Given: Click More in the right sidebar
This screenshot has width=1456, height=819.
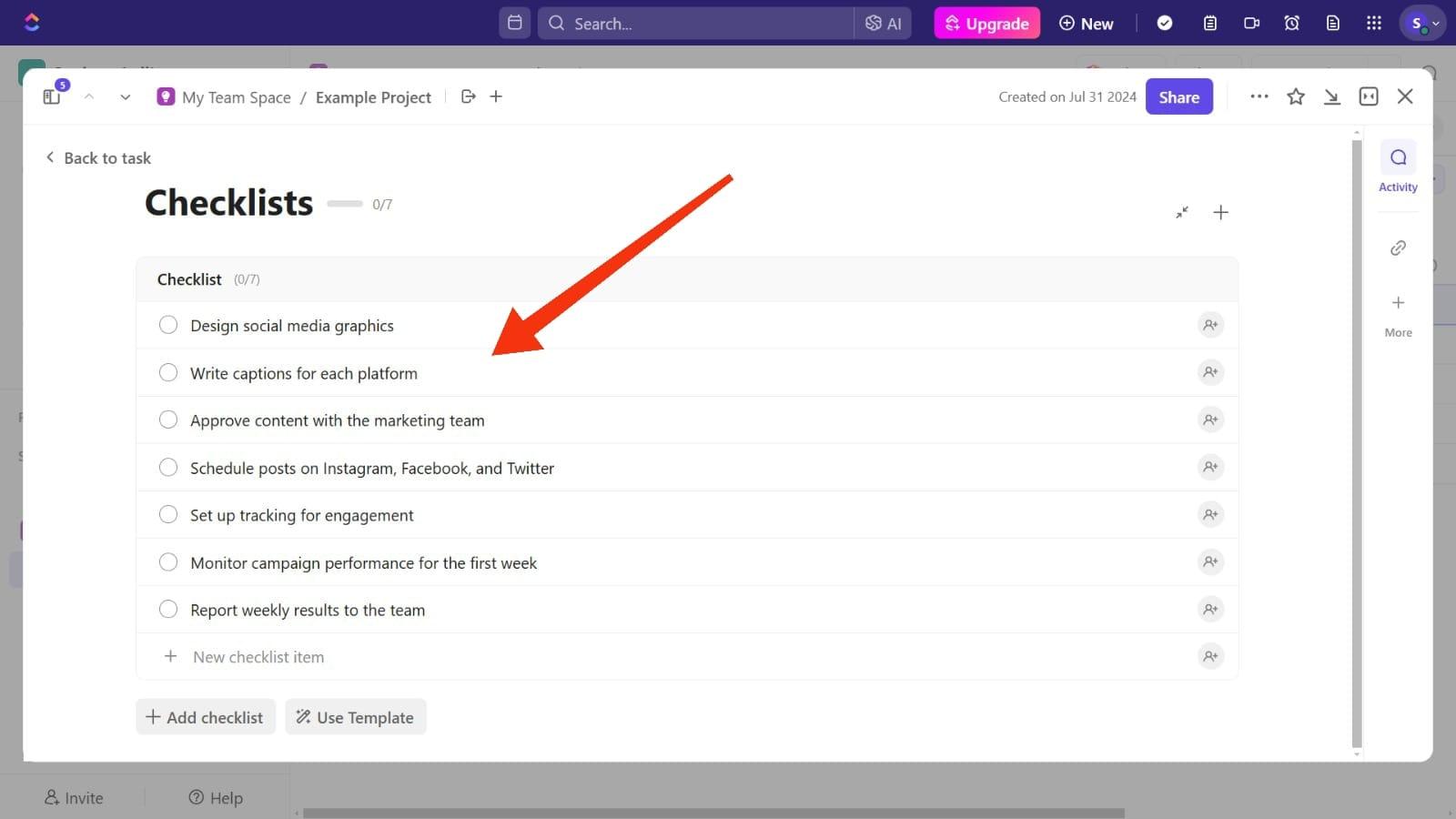Looking at the screenshot, I should click(x=1398, y=315).
